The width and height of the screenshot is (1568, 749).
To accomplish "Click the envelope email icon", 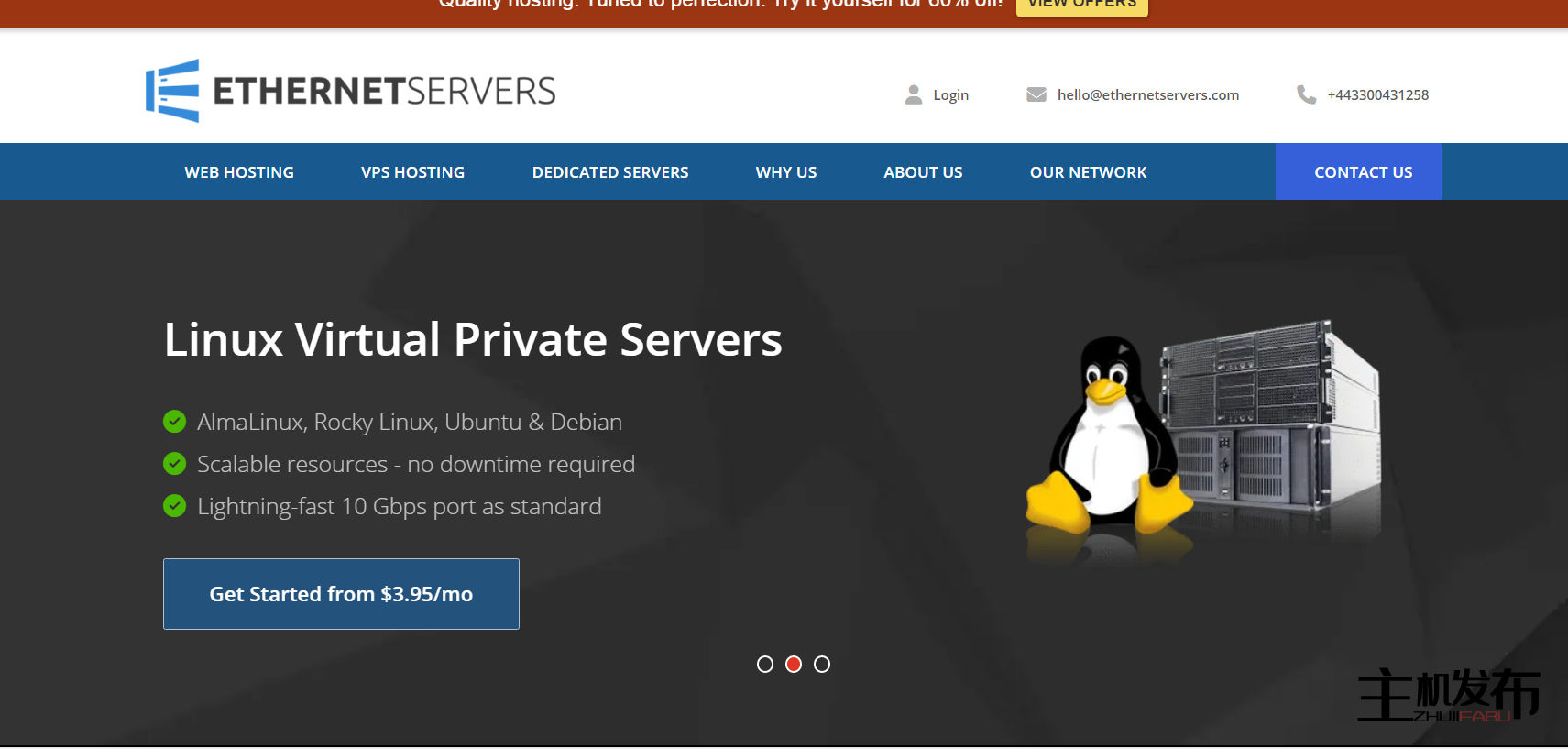I will tap(1036, 94).
